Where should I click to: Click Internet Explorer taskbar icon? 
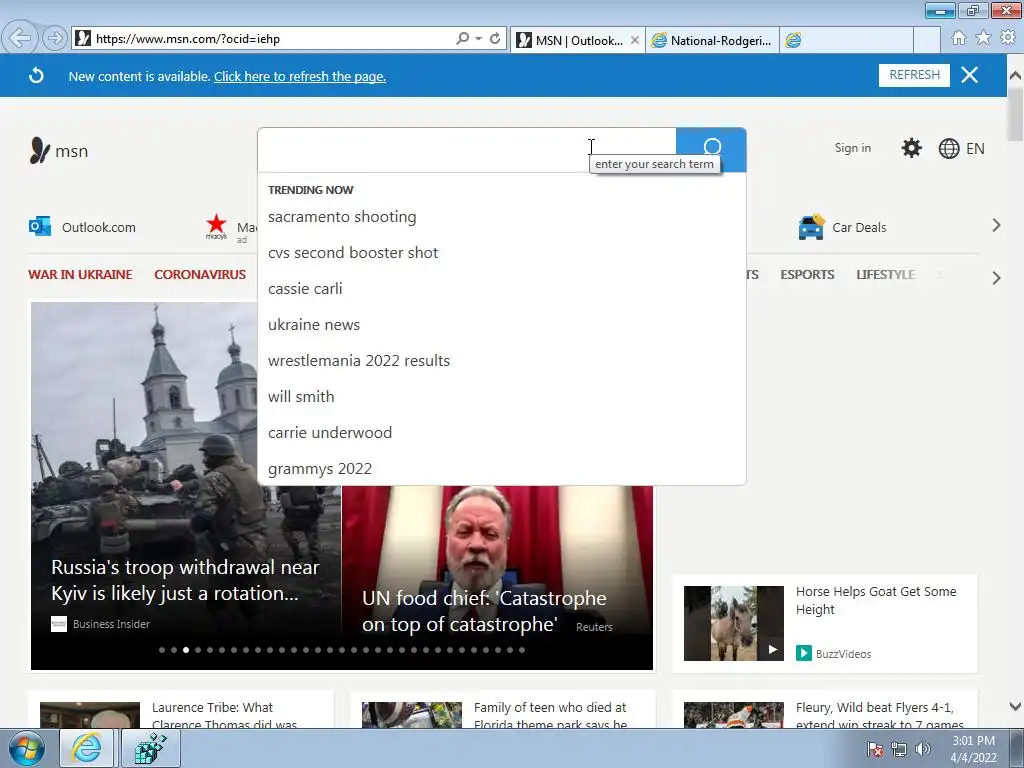coord(86,748)
